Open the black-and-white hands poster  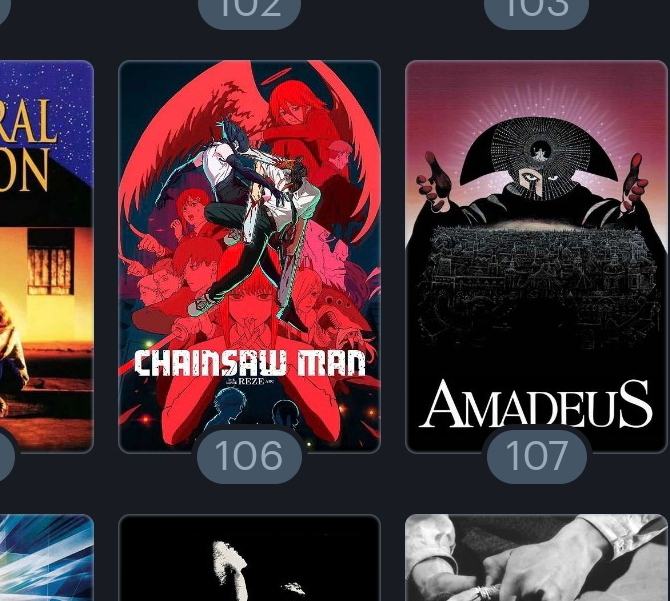pyautogui.click(x=536, y=558)
